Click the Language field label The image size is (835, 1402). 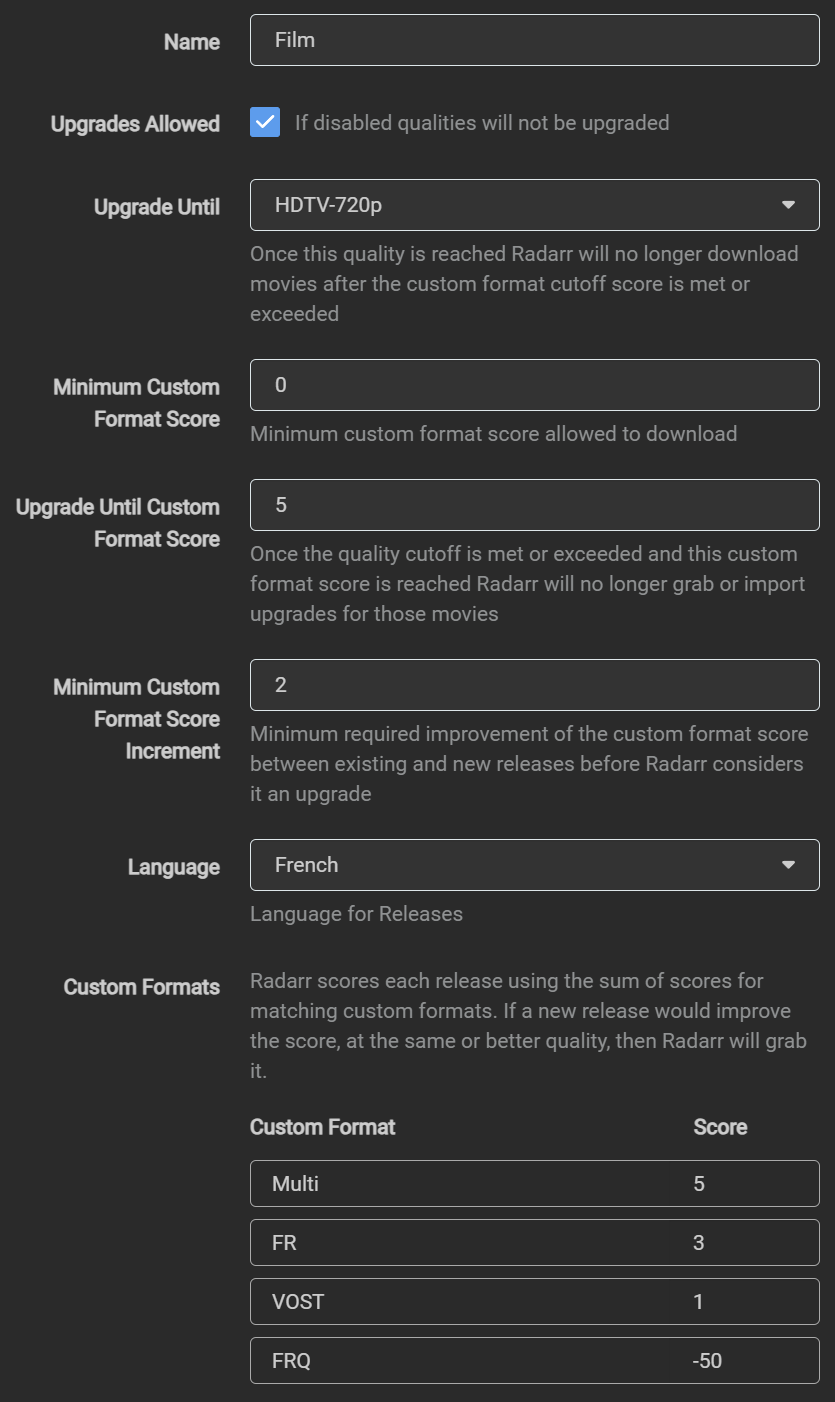(x=173, y=867)
